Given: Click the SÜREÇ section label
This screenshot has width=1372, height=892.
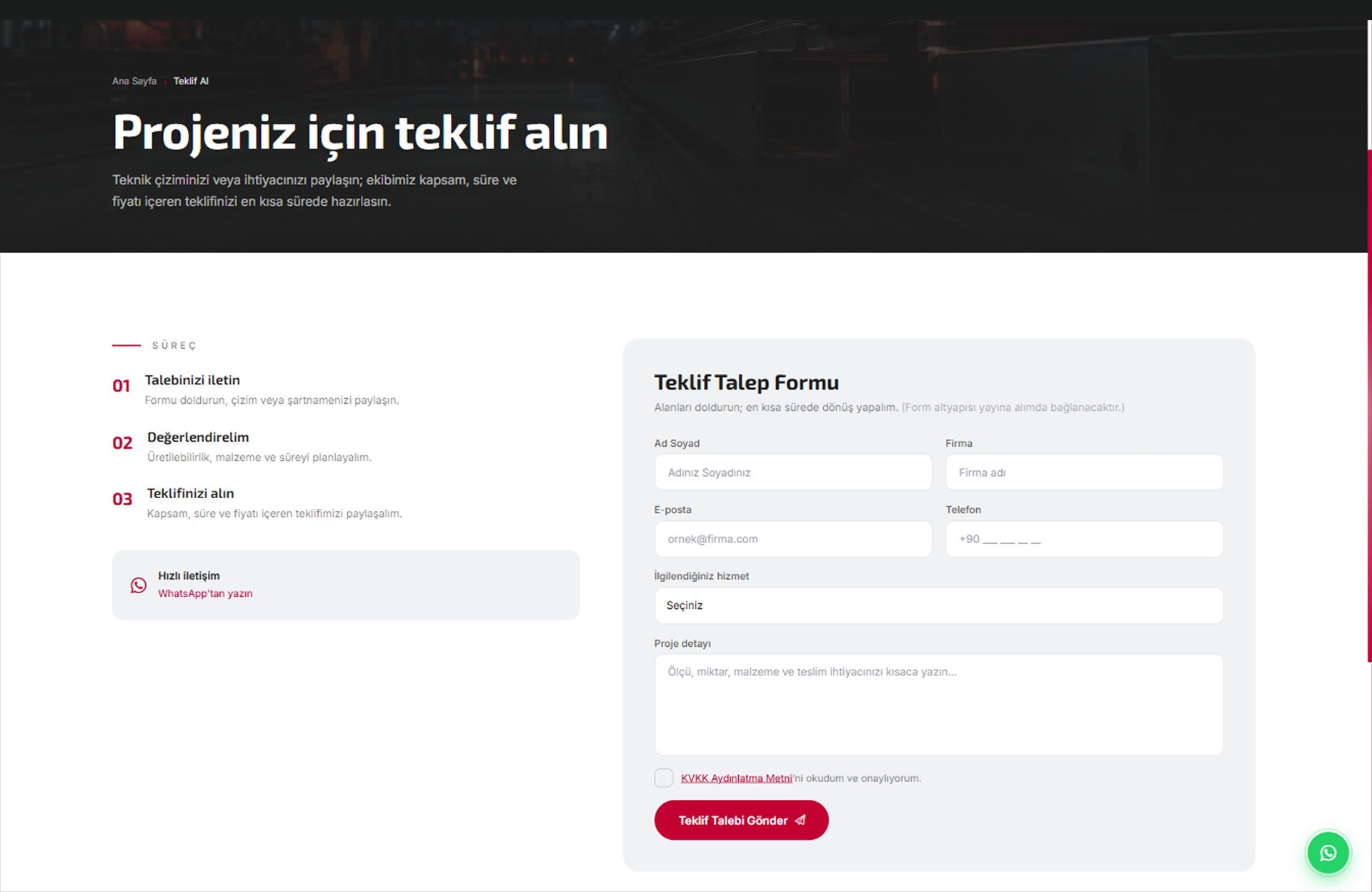Looking at the screenshot, I should click(x=174, y=345).
